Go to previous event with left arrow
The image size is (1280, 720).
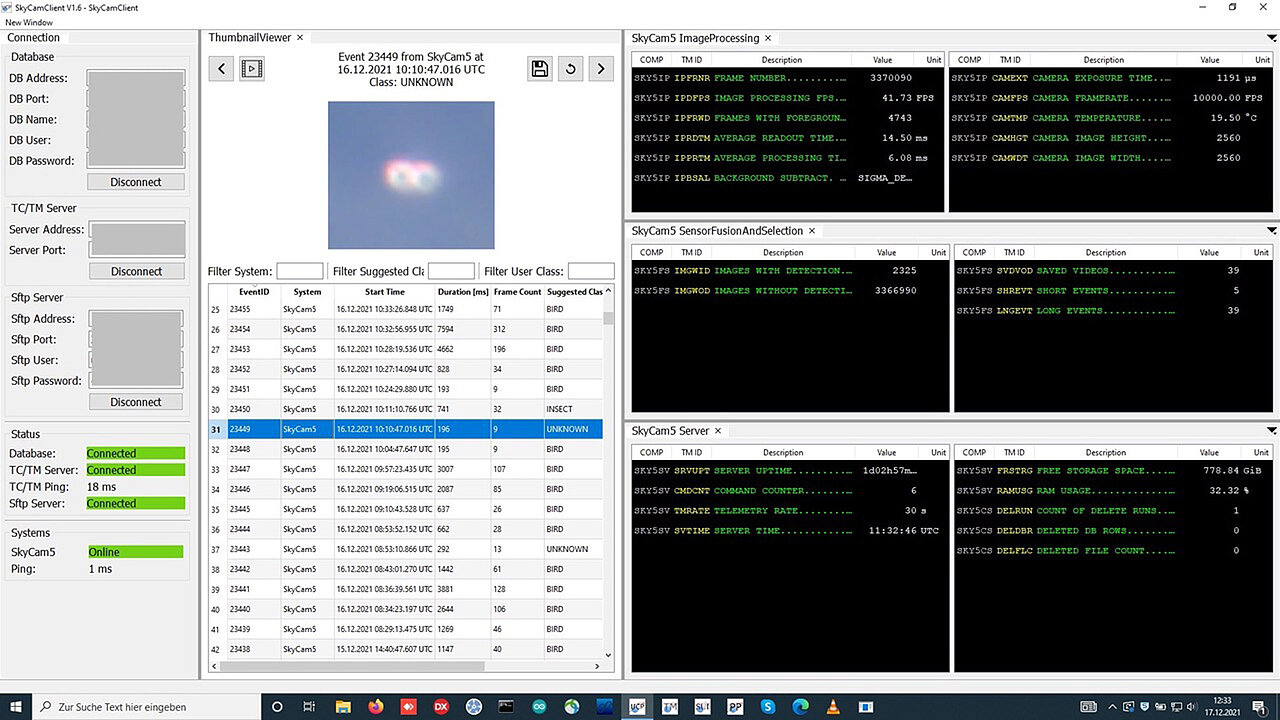pos(222,68)
